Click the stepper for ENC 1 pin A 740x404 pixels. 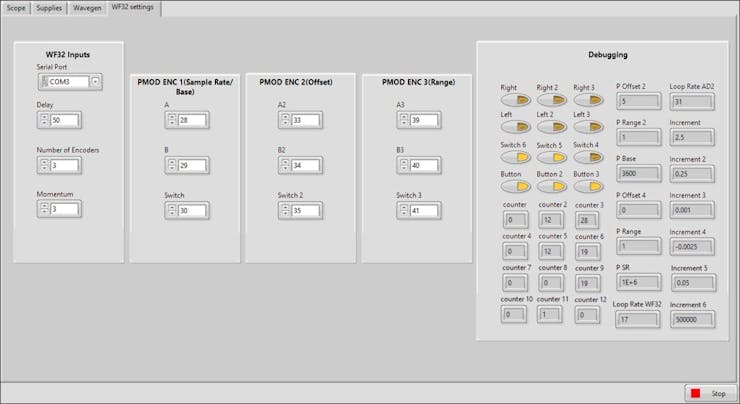(x=172, y=120)
